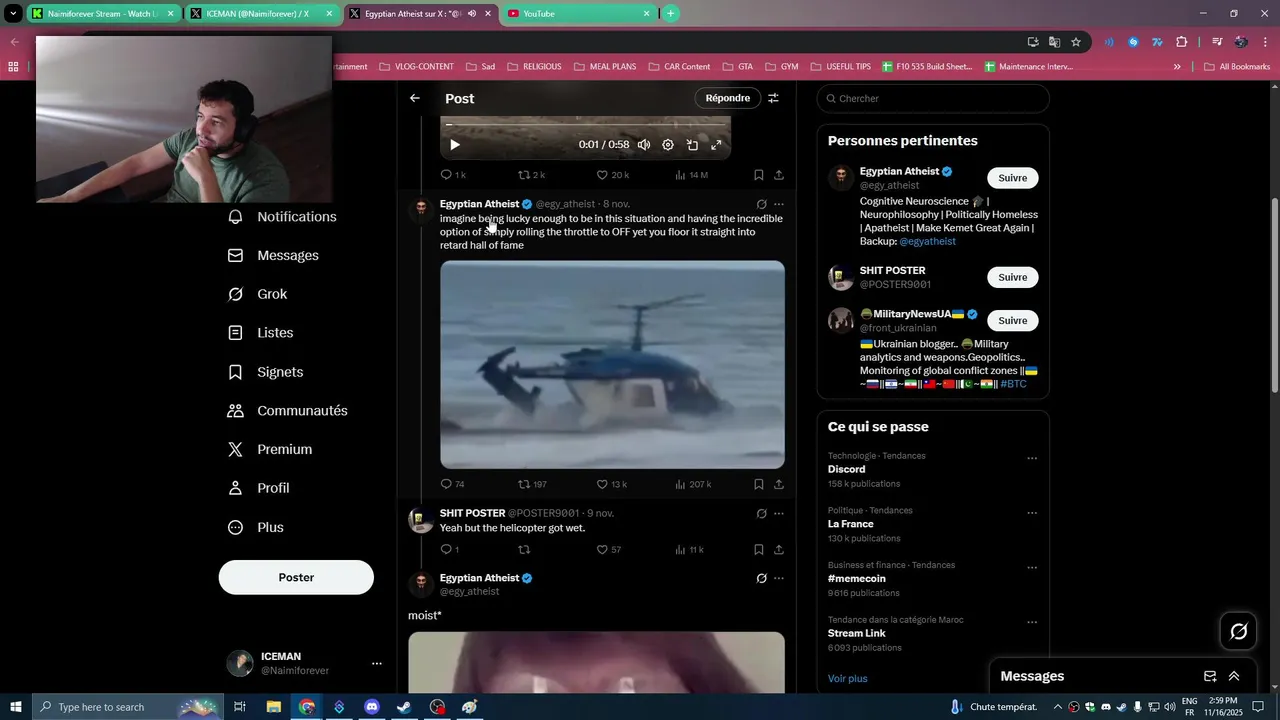Click the video progress bar
Image resolution: width=1280 pixels, height=720 pixels.
585,125
